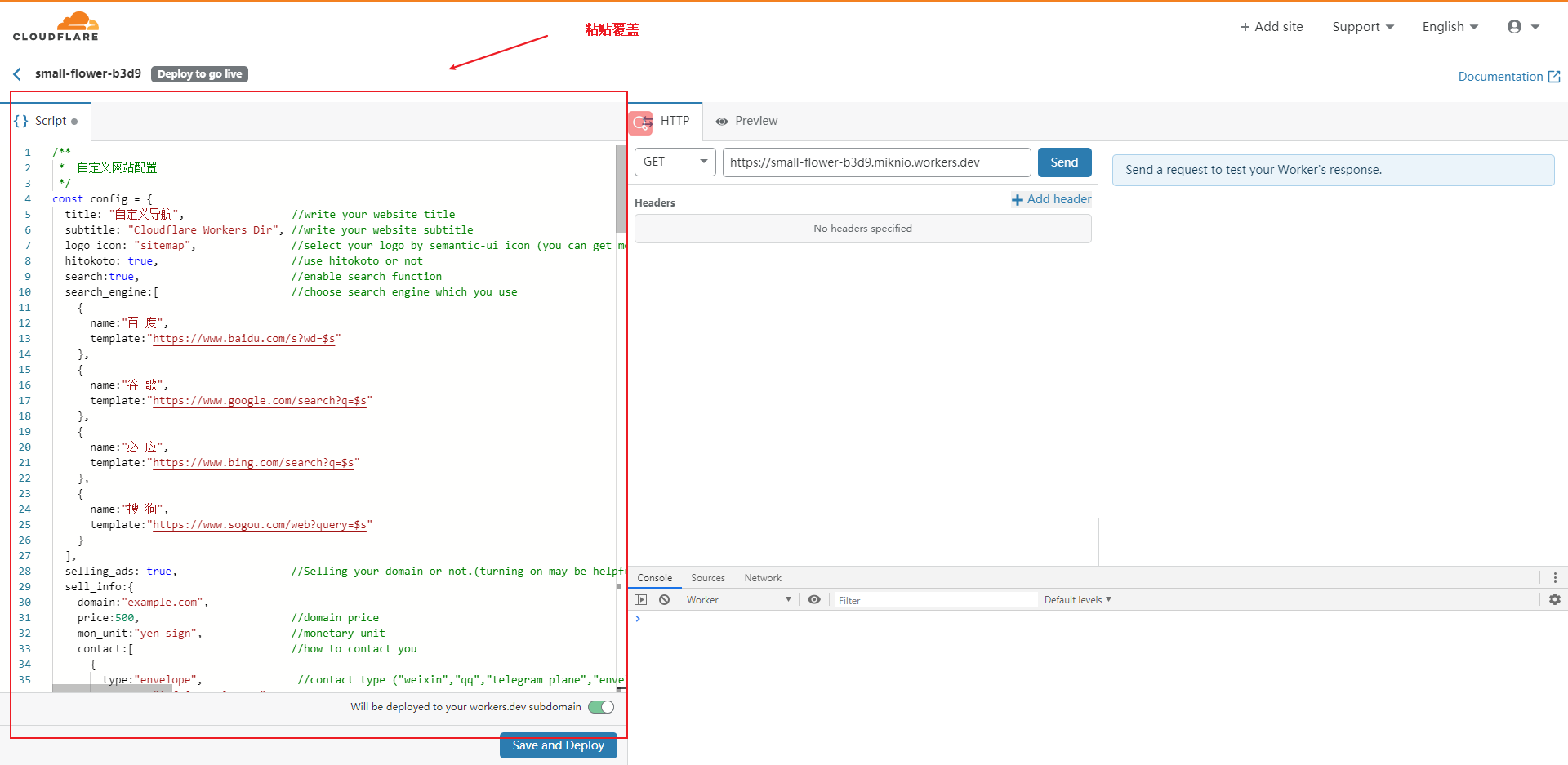Image resolution: width=1568 pixels, height=765 pixels.
Task: Open the Sources tab
Action: click(x=707, y=578)
